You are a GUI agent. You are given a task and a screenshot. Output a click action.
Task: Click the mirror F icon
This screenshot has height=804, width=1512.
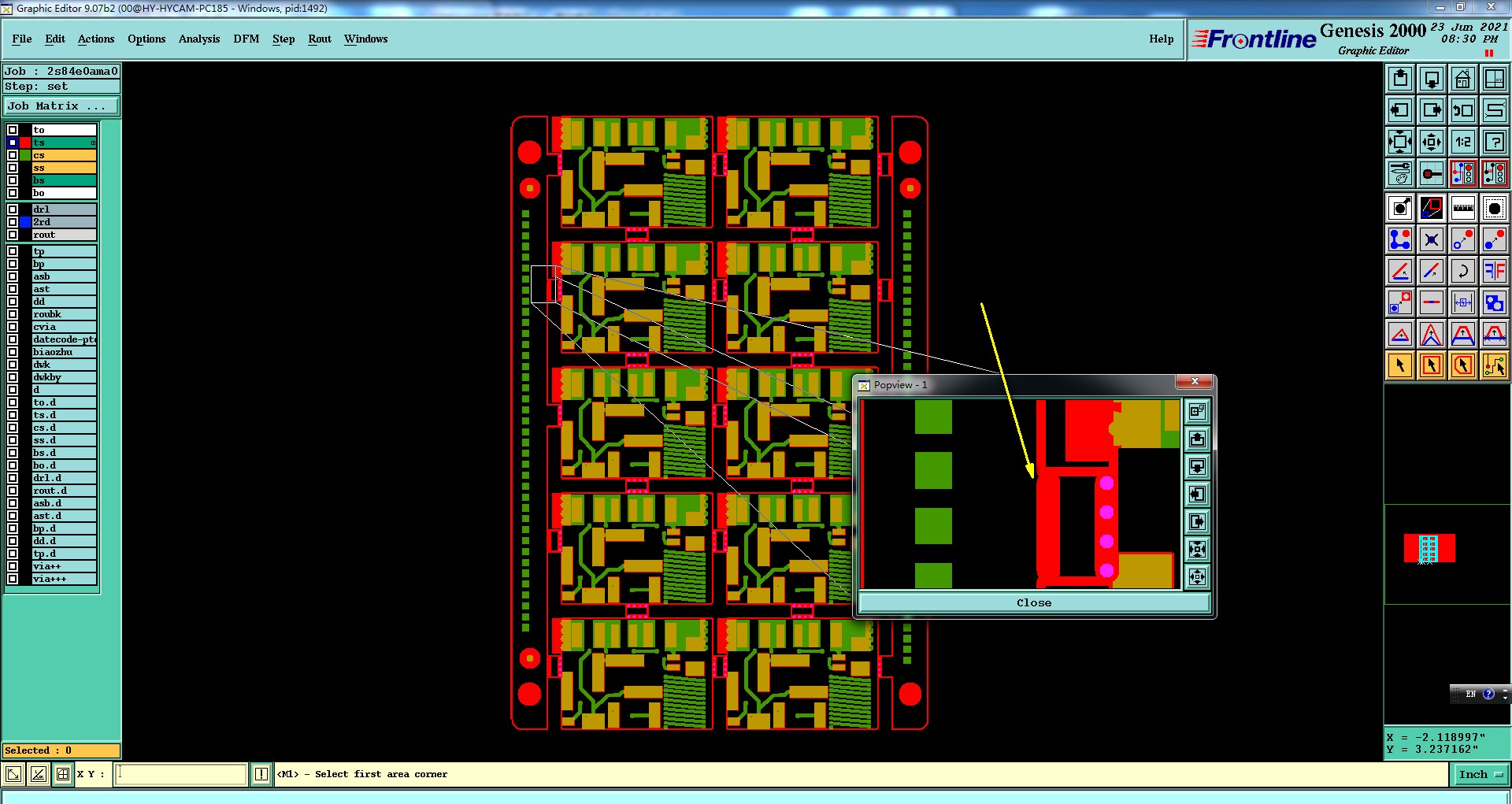point(1495,271)
